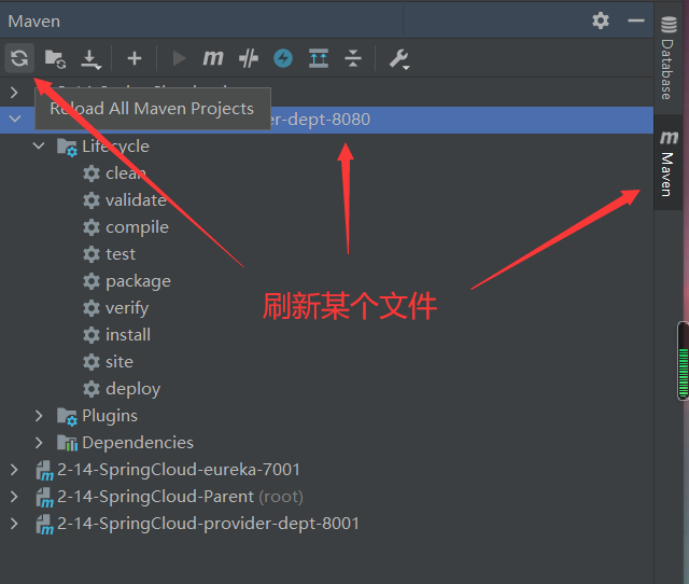689x584 pixels.
Task: Select the install lifecycle goal
Action: coord(128,335)
